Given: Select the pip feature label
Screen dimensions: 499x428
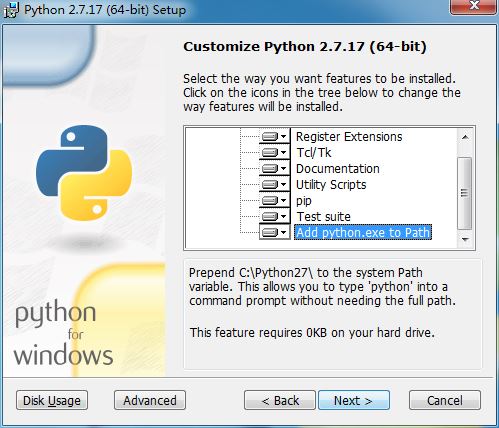Looking at the screenshot, I should 304,201.
